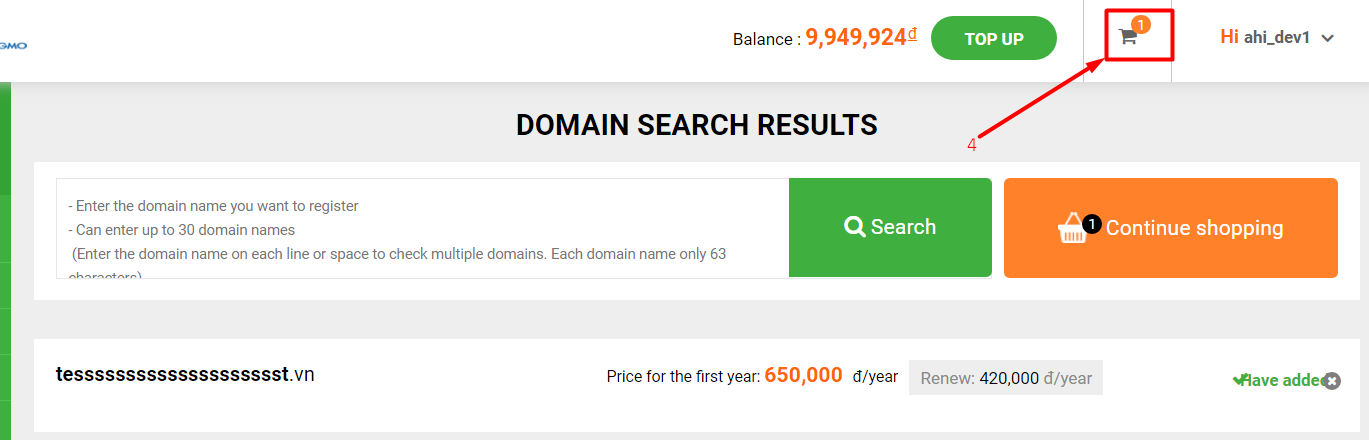Image resolution: width=1369 pixels, height=440 pixels.
Task: Click the black item-count badge on basket
Action: coord(1092,225)
